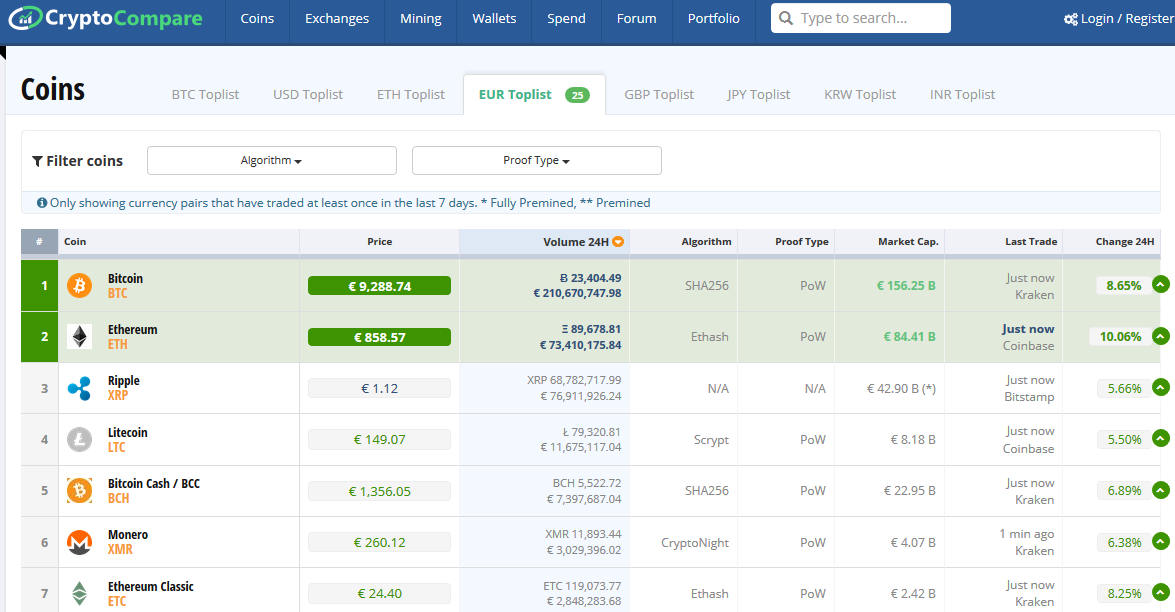The height and width of the screenshot is (612, 1175).
Task: Select the EUR Toplist tab
Action: click(534, 94)
